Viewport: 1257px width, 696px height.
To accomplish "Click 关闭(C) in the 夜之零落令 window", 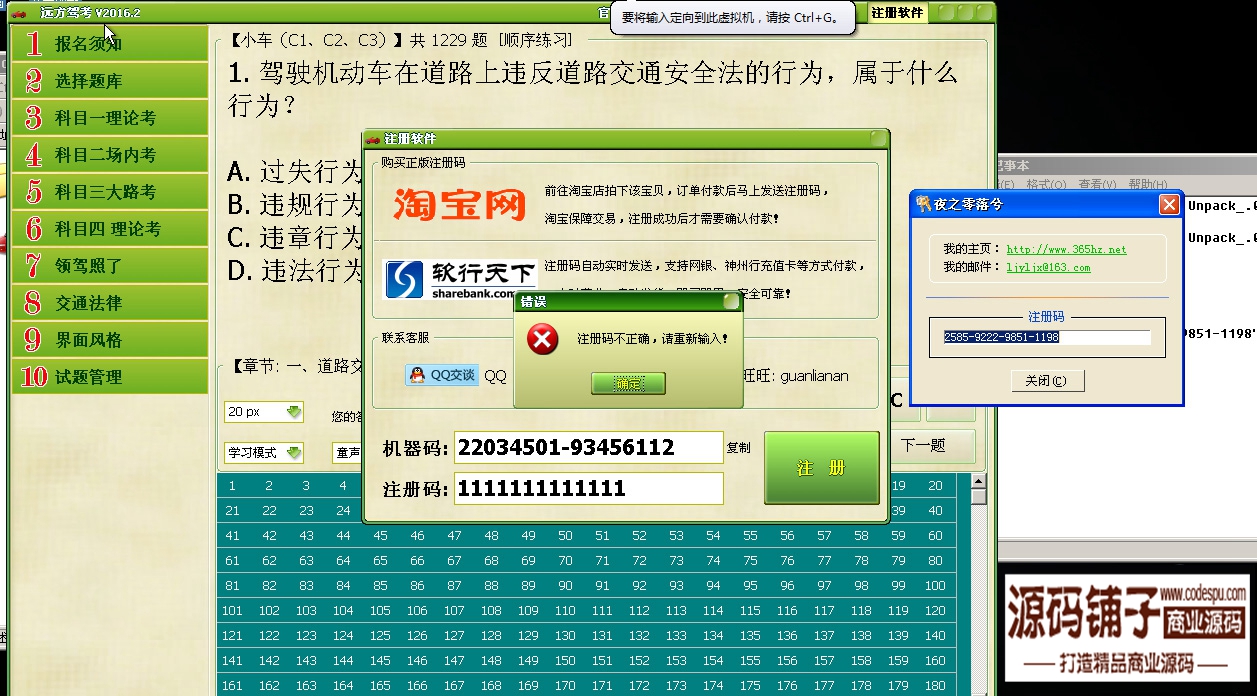I will [1046, 380].
